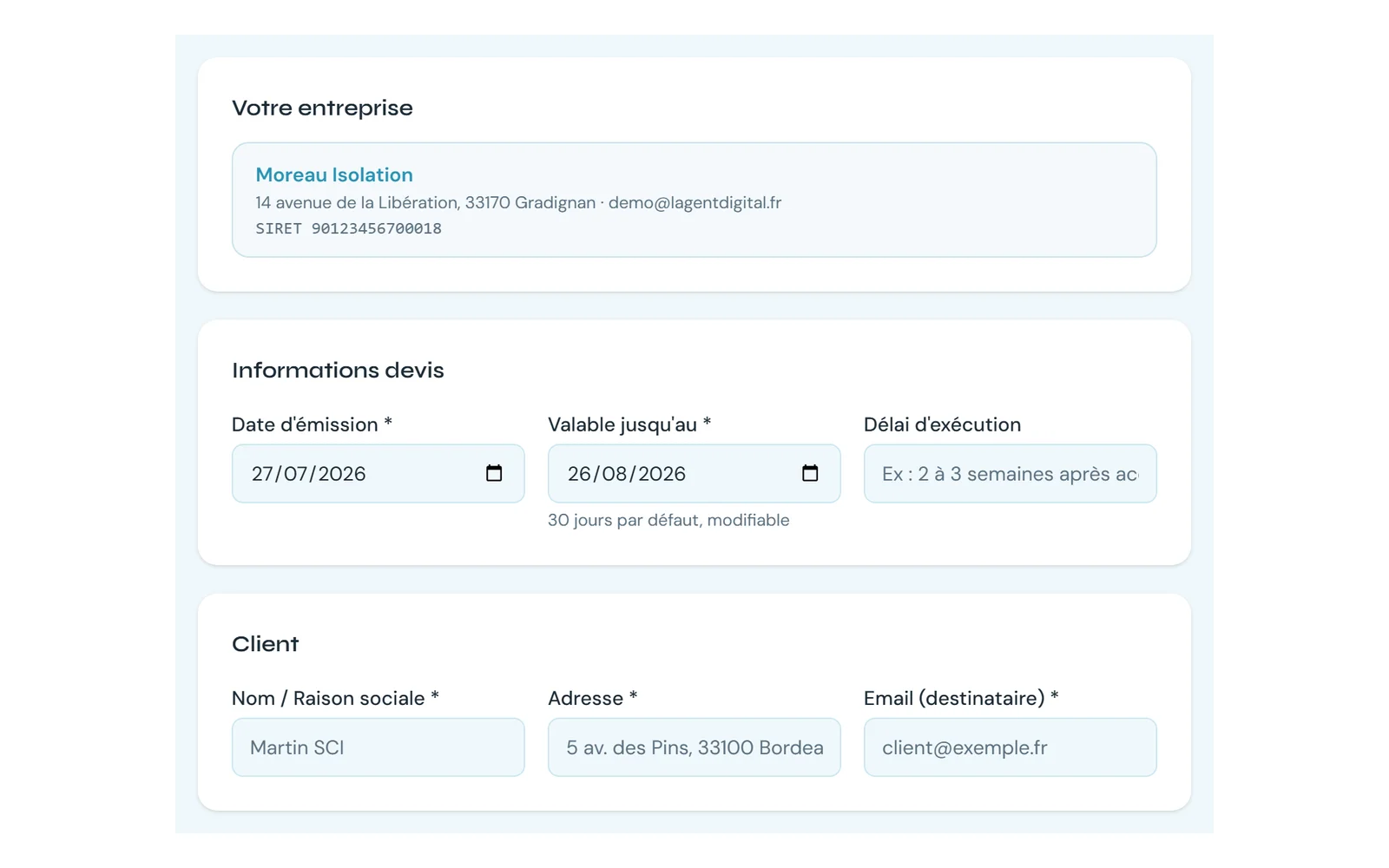Focus the Email (destinataire) field

[1010, 746]
